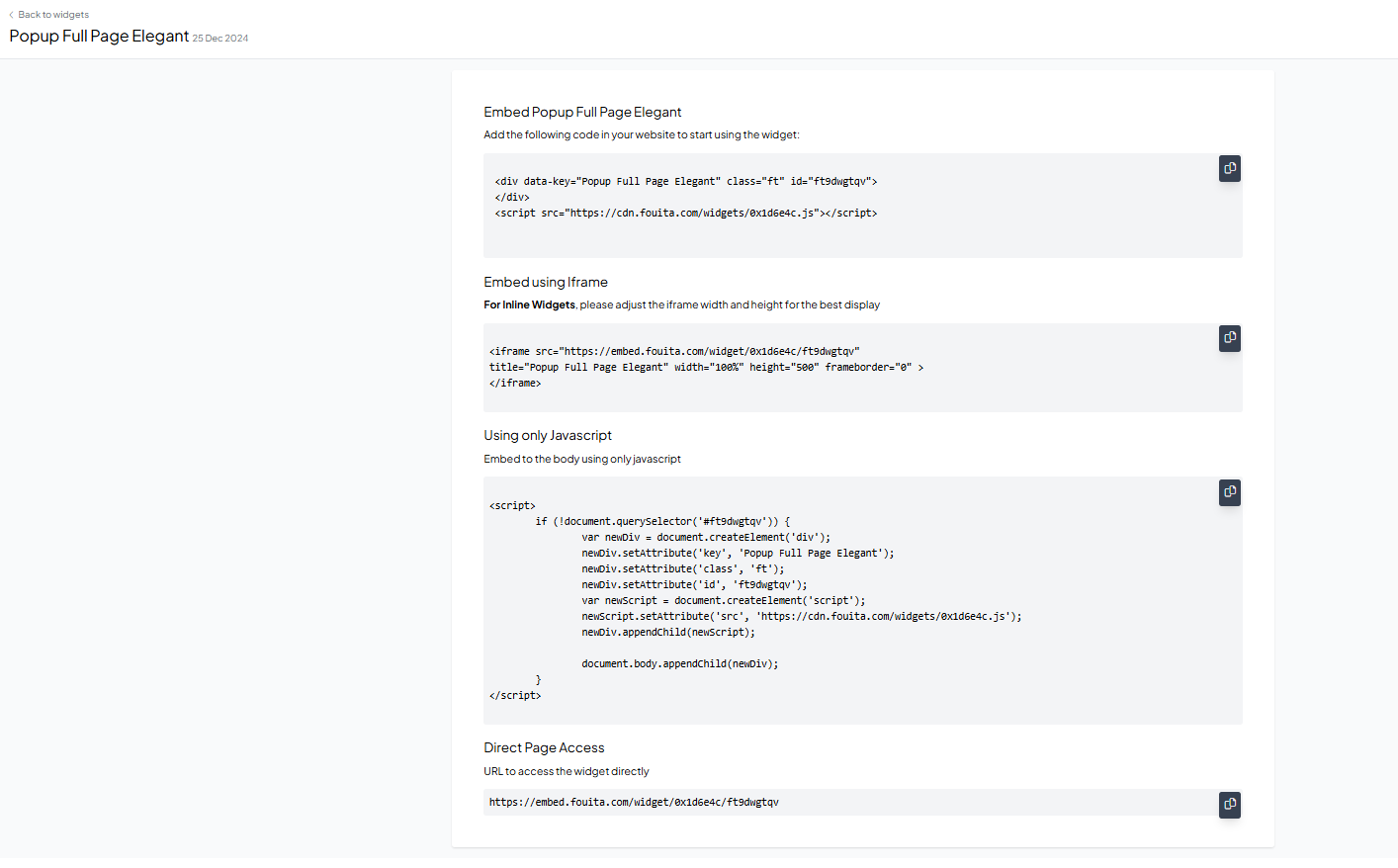Click the back chevron arrow icon

pyautogui.click(x=11, y=15)
